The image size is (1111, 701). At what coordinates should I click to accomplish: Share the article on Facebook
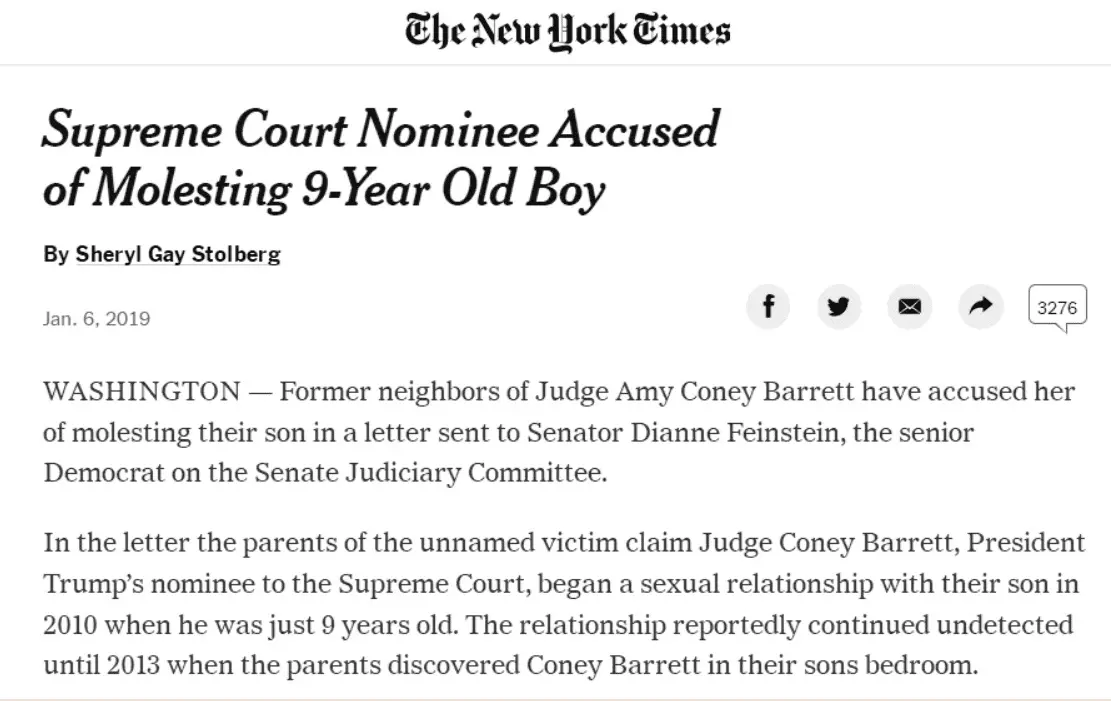pyautogui.click(x=768, y=306)
